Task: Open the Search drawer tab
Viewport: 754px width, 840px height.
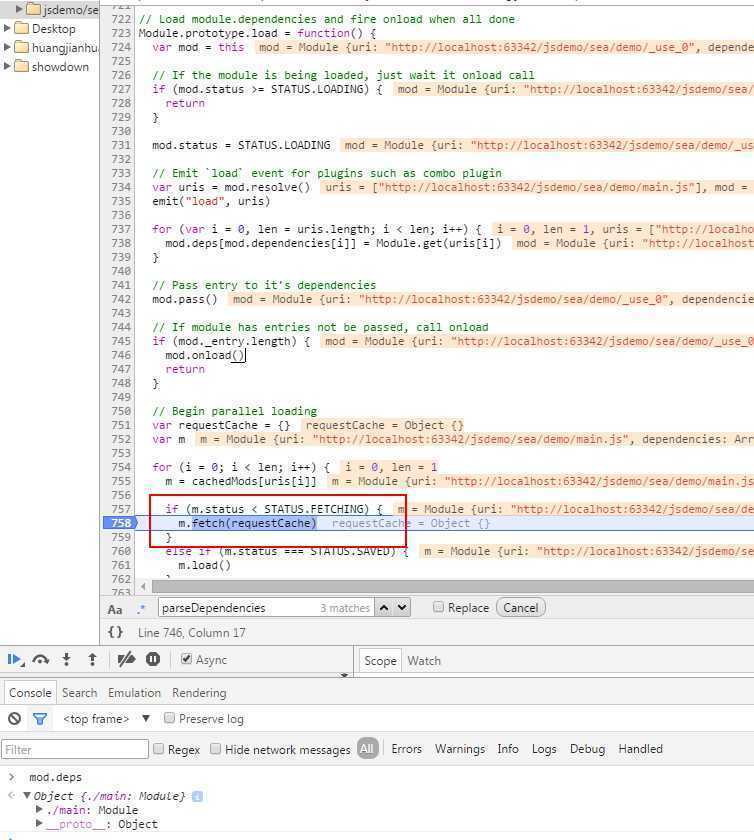Action: (x=79, y=693)
